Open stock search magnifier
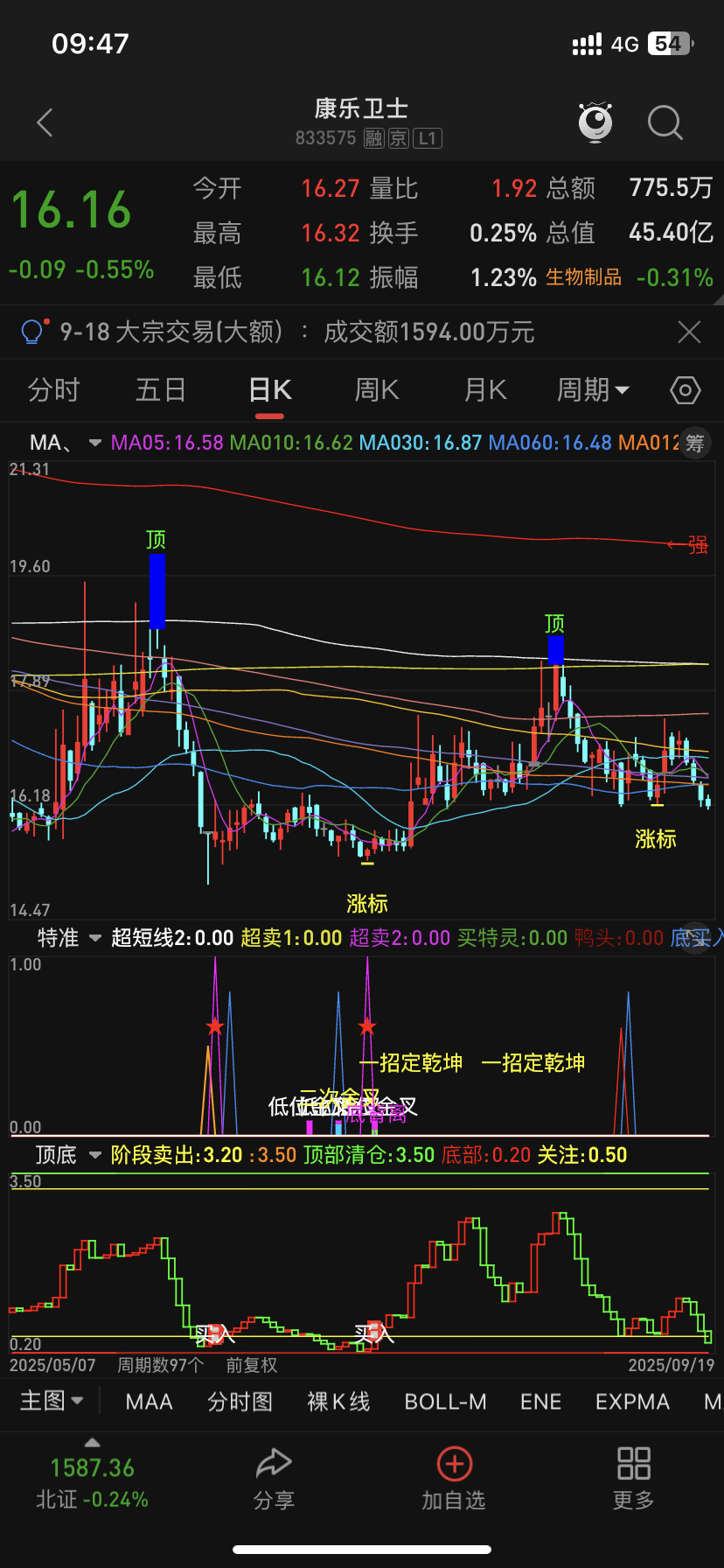Image resolution: width=724 pixels, height=1568 pixels. click(665, 123)
